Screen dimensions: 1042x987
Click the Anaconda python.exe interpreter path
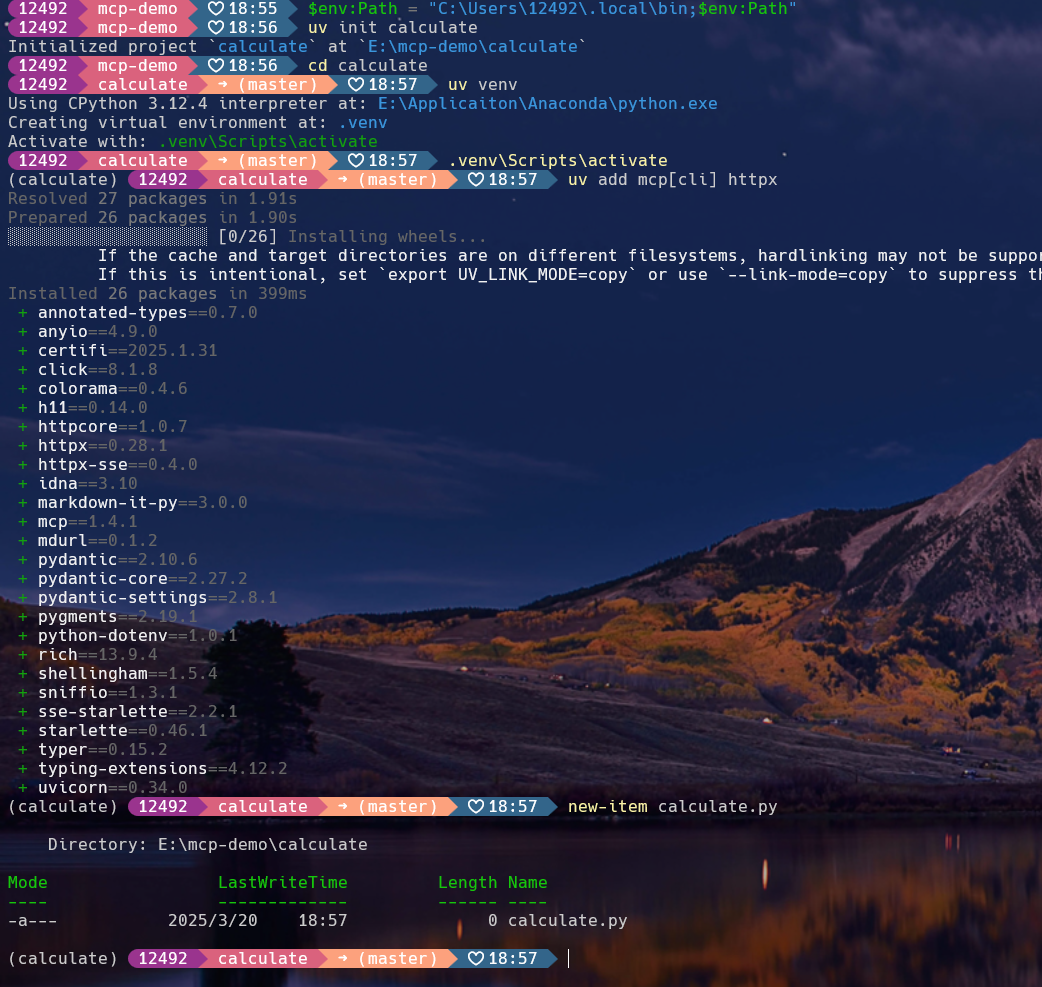click(547, 104)
